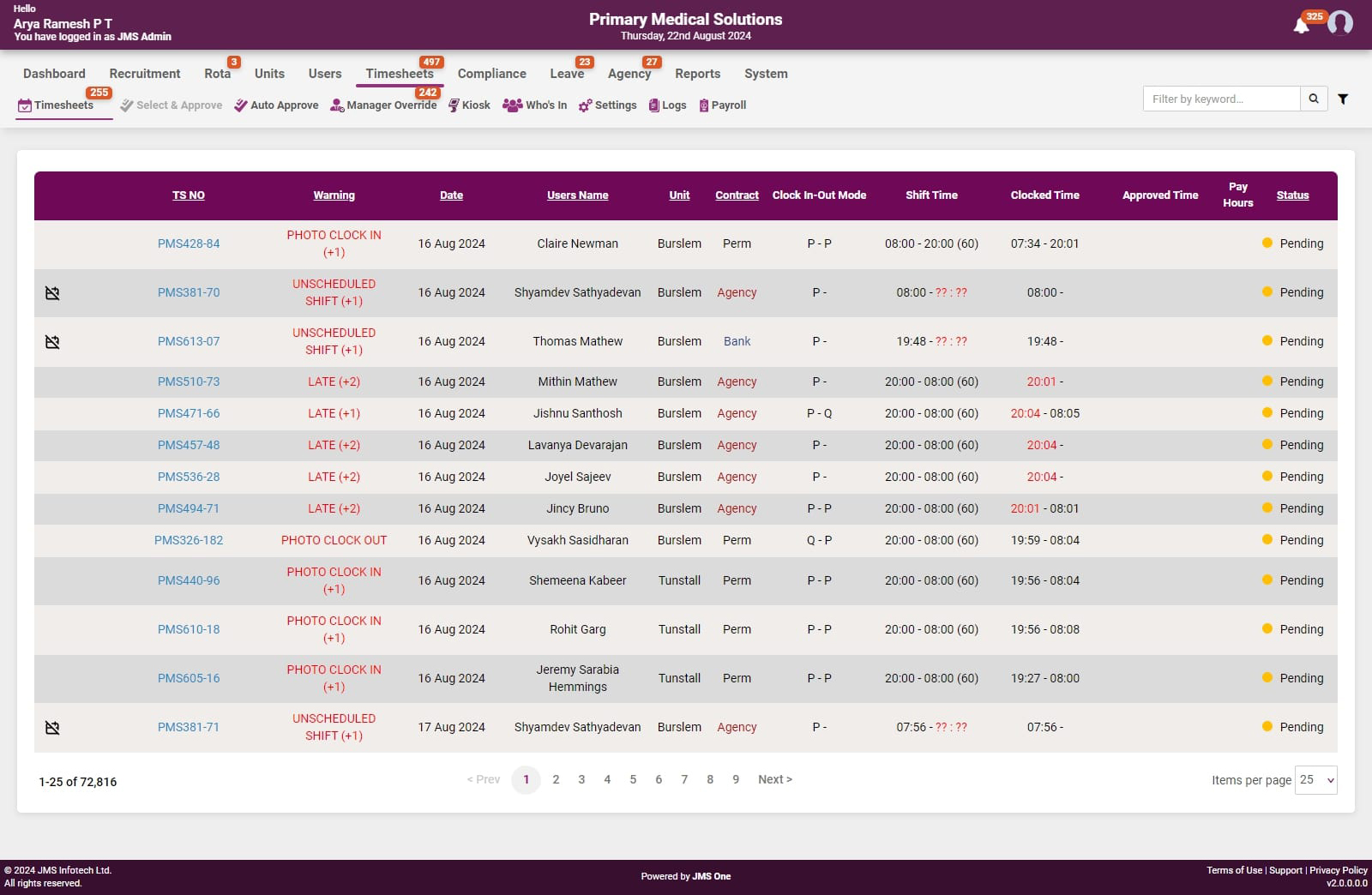Click the search magnifier button

1314,99
